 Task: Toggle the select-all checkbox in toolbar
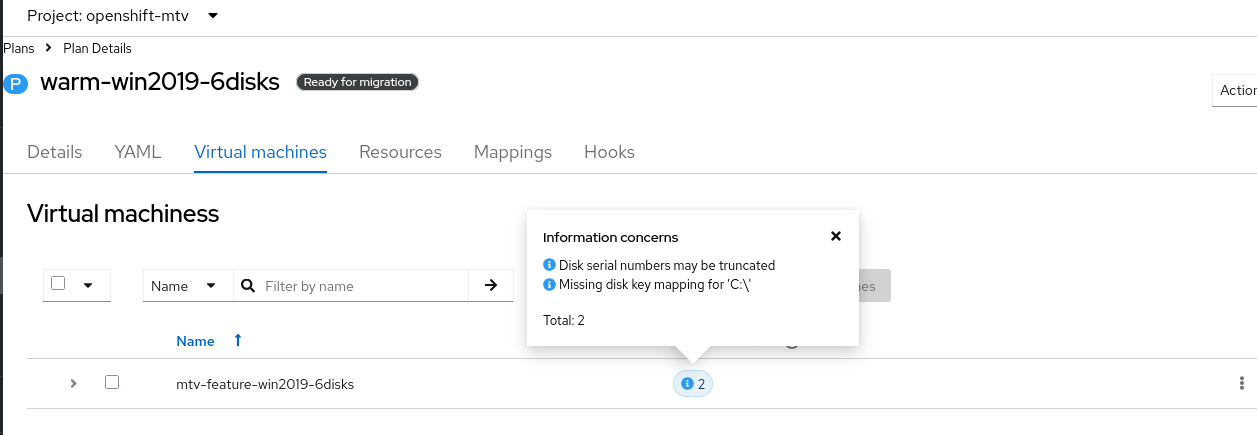[58, 284]
